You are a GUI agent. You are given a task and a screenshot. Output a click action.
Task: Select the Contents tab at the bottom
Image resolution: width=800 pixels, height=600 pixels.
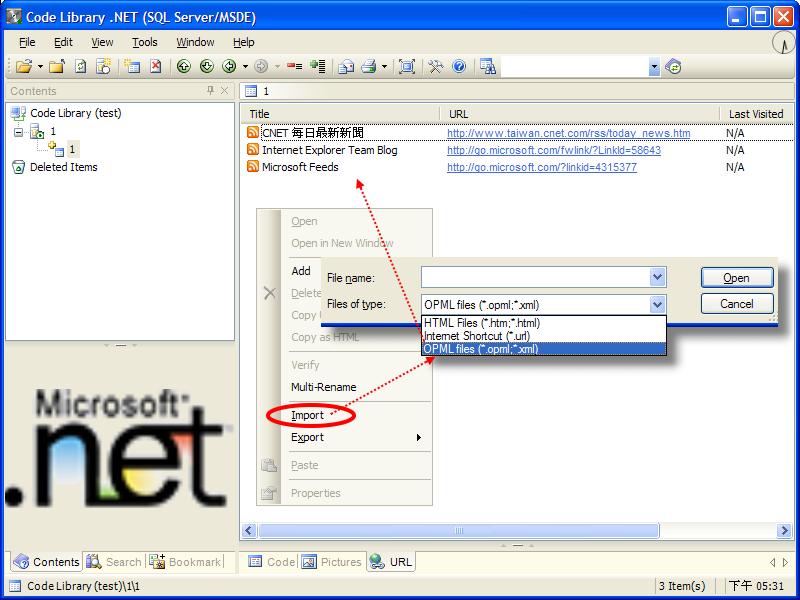(46, 562)
